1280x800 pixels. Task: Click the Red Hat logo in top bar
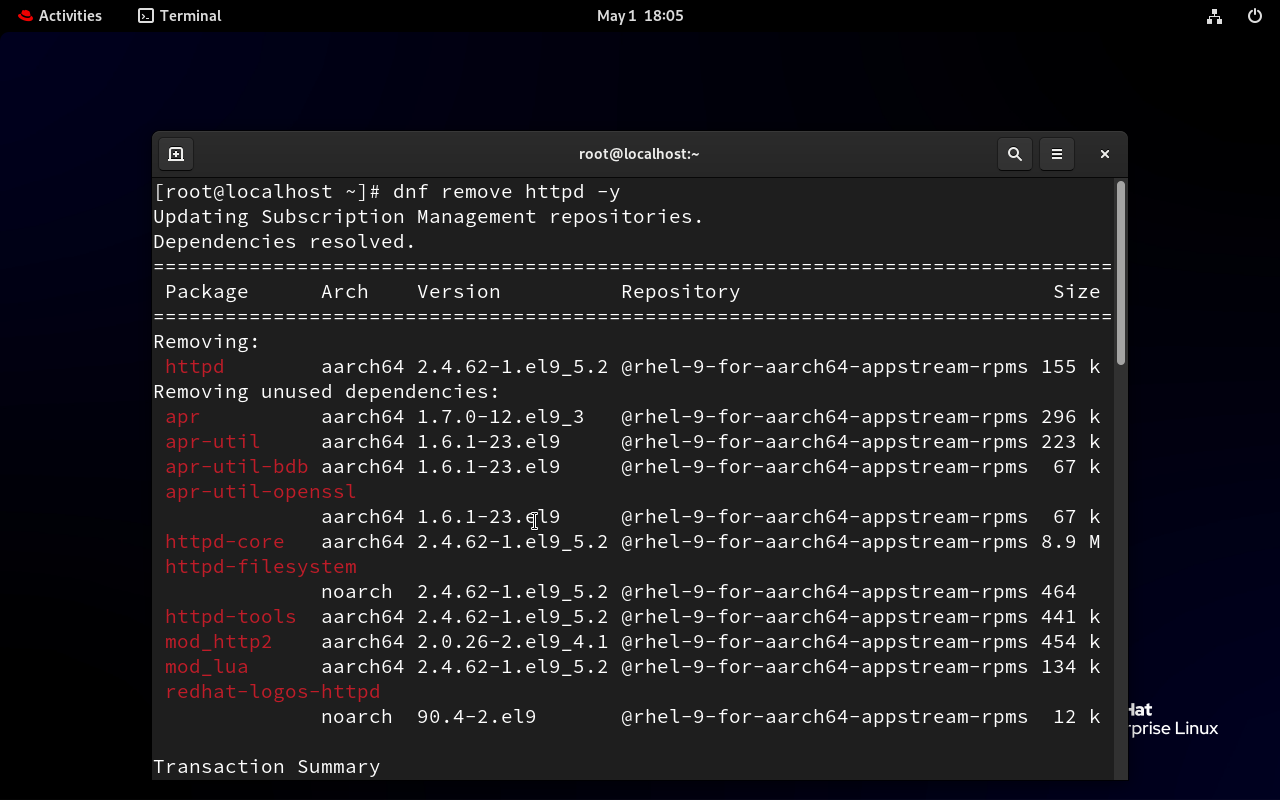[x=25, y=16]
